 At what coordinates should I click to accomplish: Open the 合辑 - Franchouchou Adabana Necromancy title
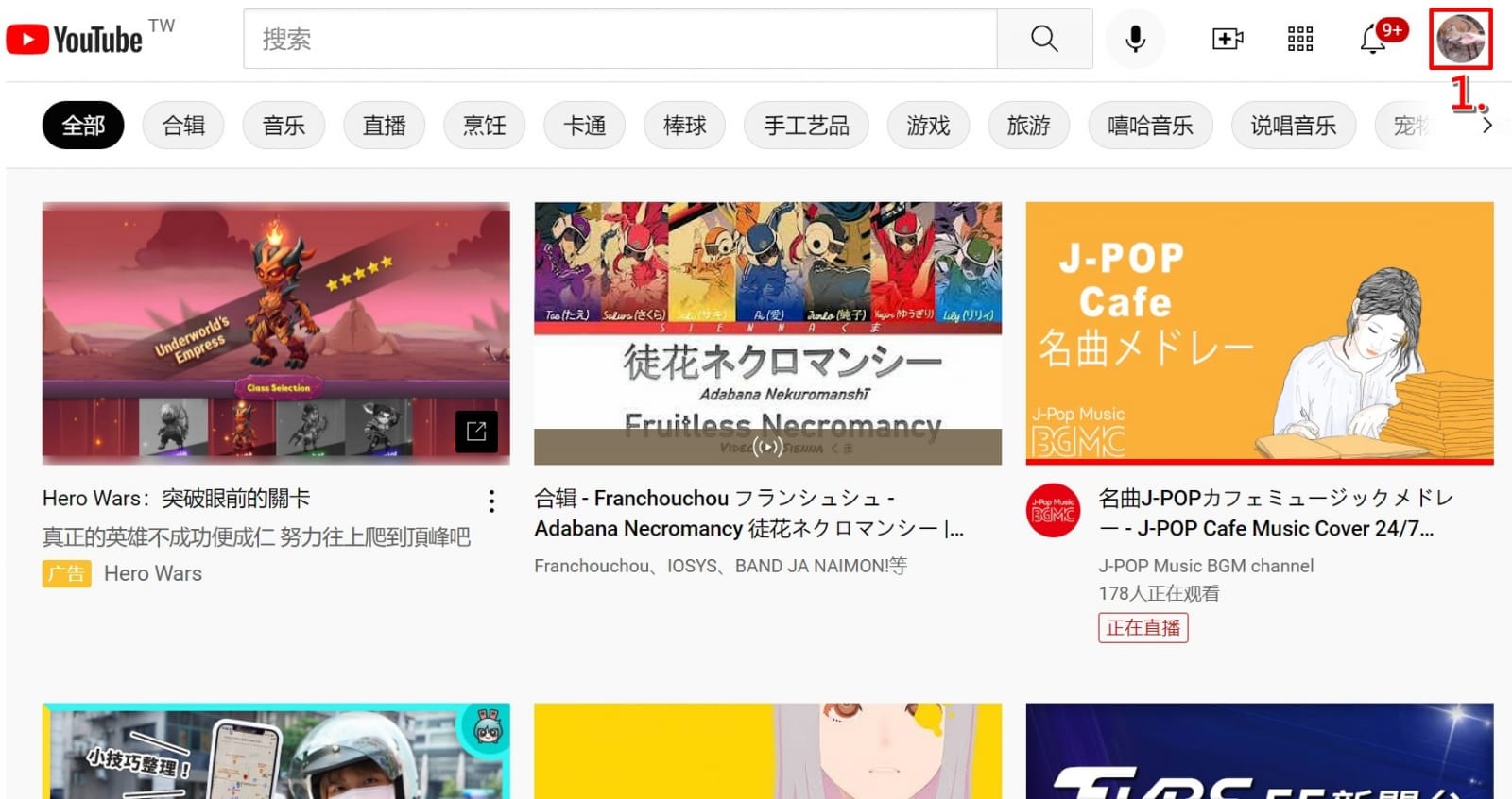point(749,514)
